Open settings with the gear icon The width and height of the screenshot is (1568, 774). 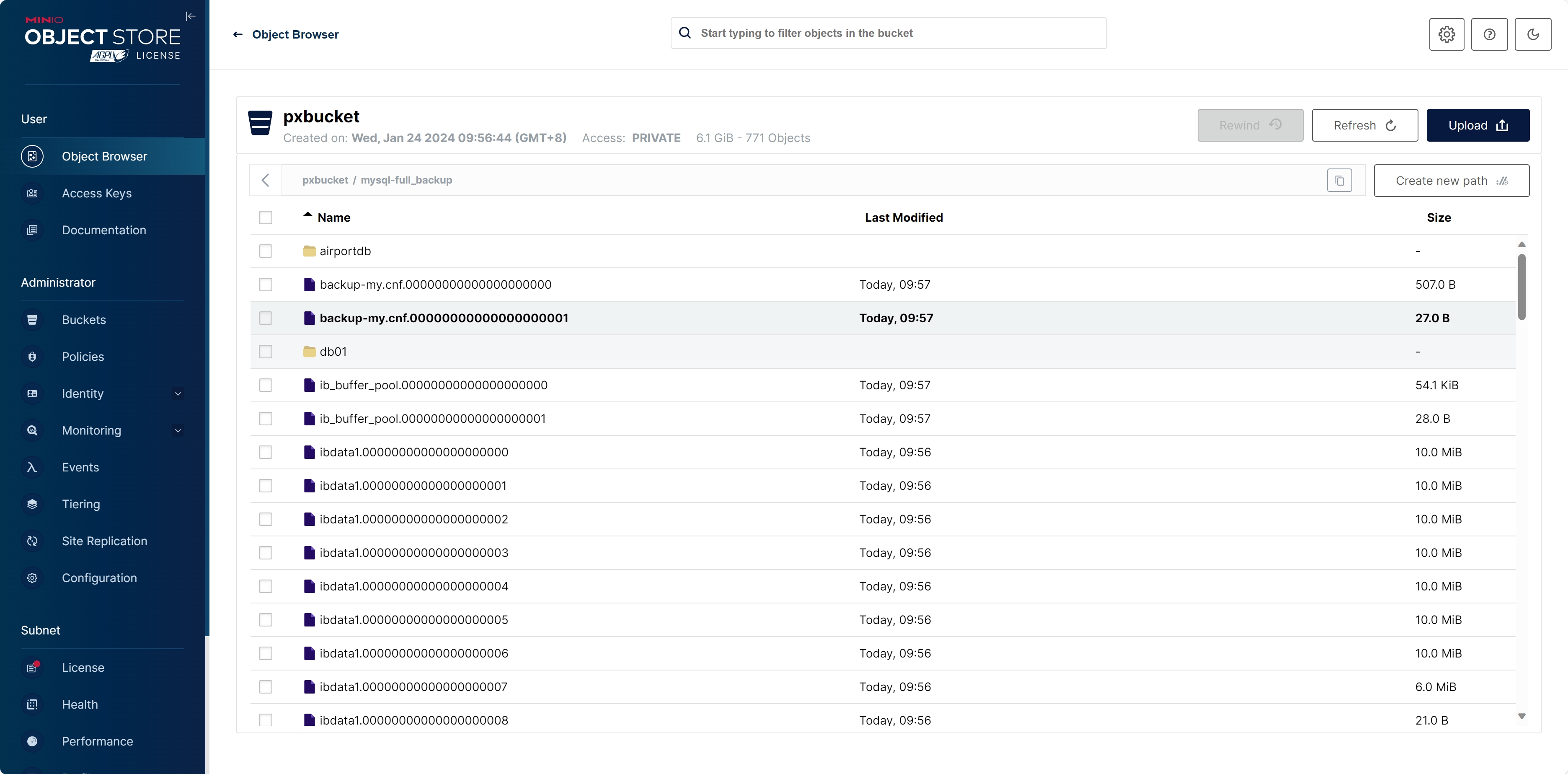(1446, 34)
